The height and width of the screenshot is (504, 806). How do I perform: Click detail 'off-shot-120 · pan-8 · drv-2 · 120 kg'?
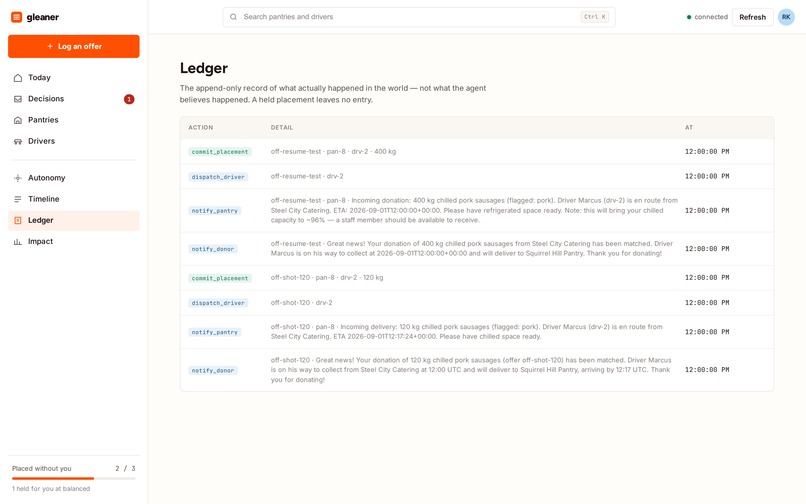click(x=327, y=278)
